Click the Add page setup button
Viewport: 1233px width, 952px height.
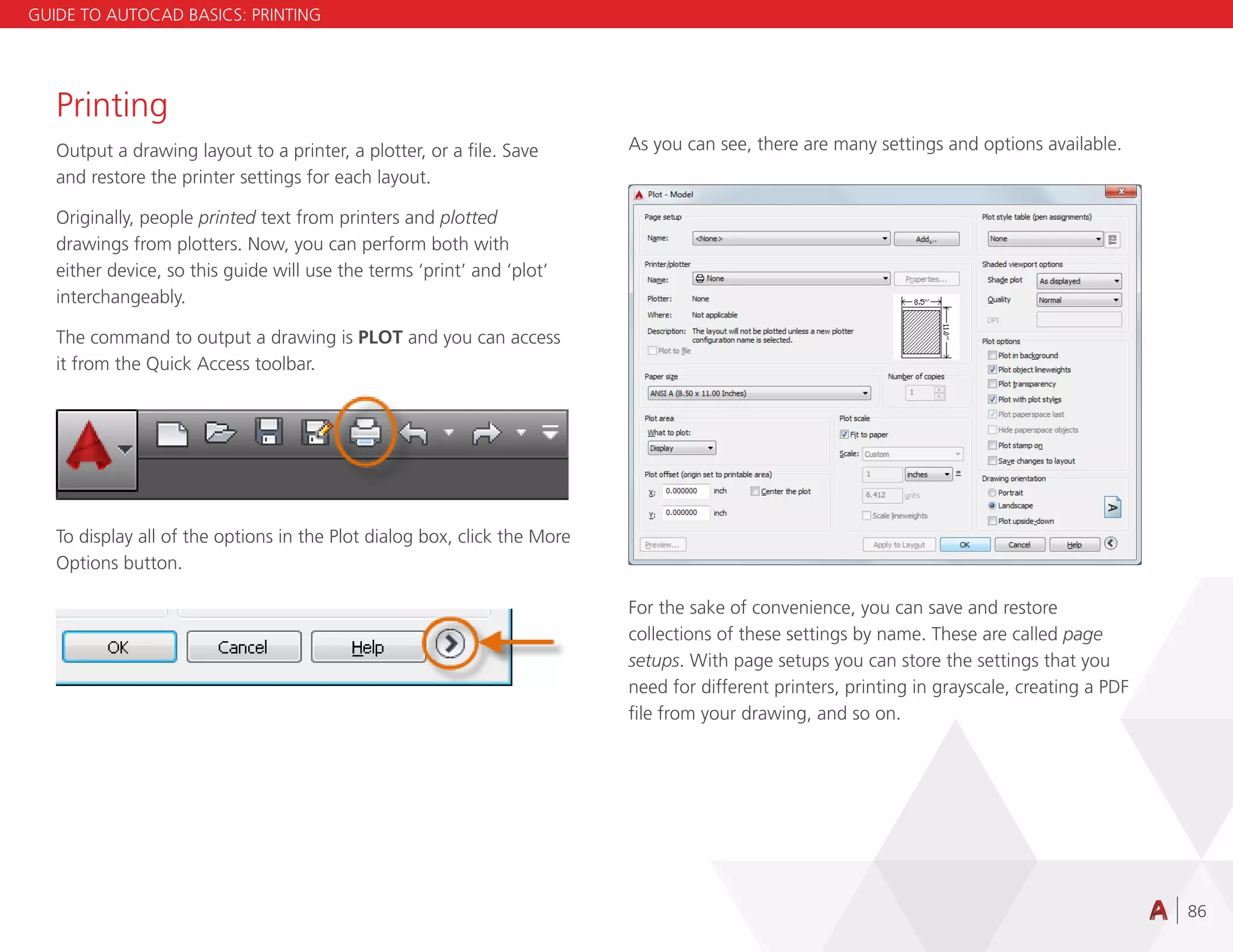(926, 239)
